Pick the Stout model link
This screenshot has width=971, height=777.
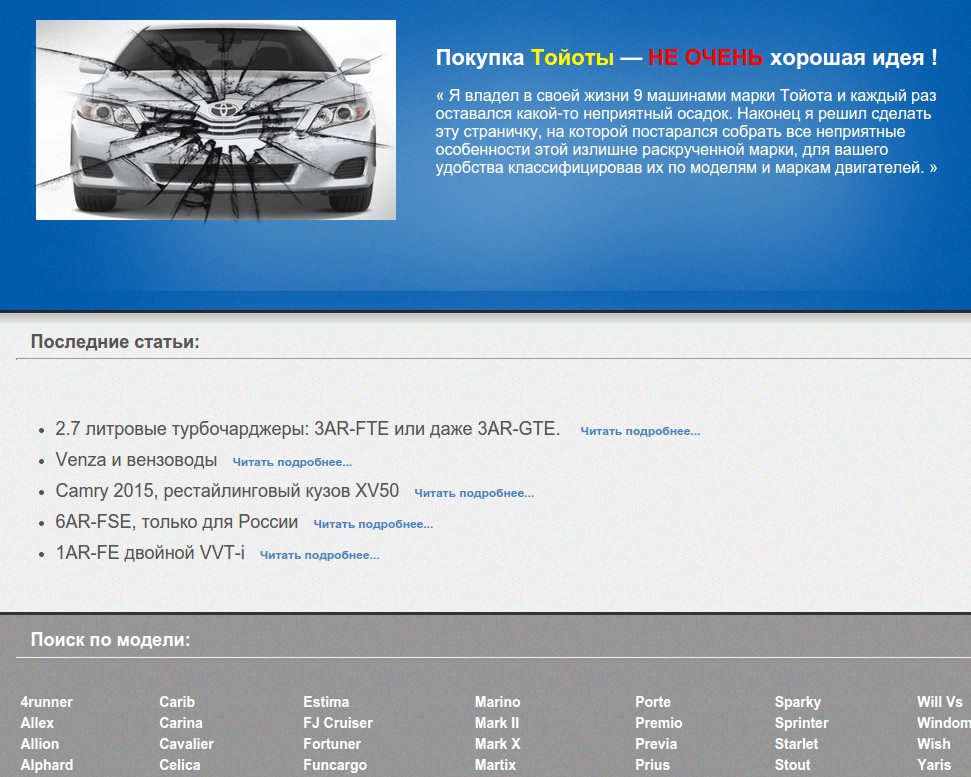point(793,765)
